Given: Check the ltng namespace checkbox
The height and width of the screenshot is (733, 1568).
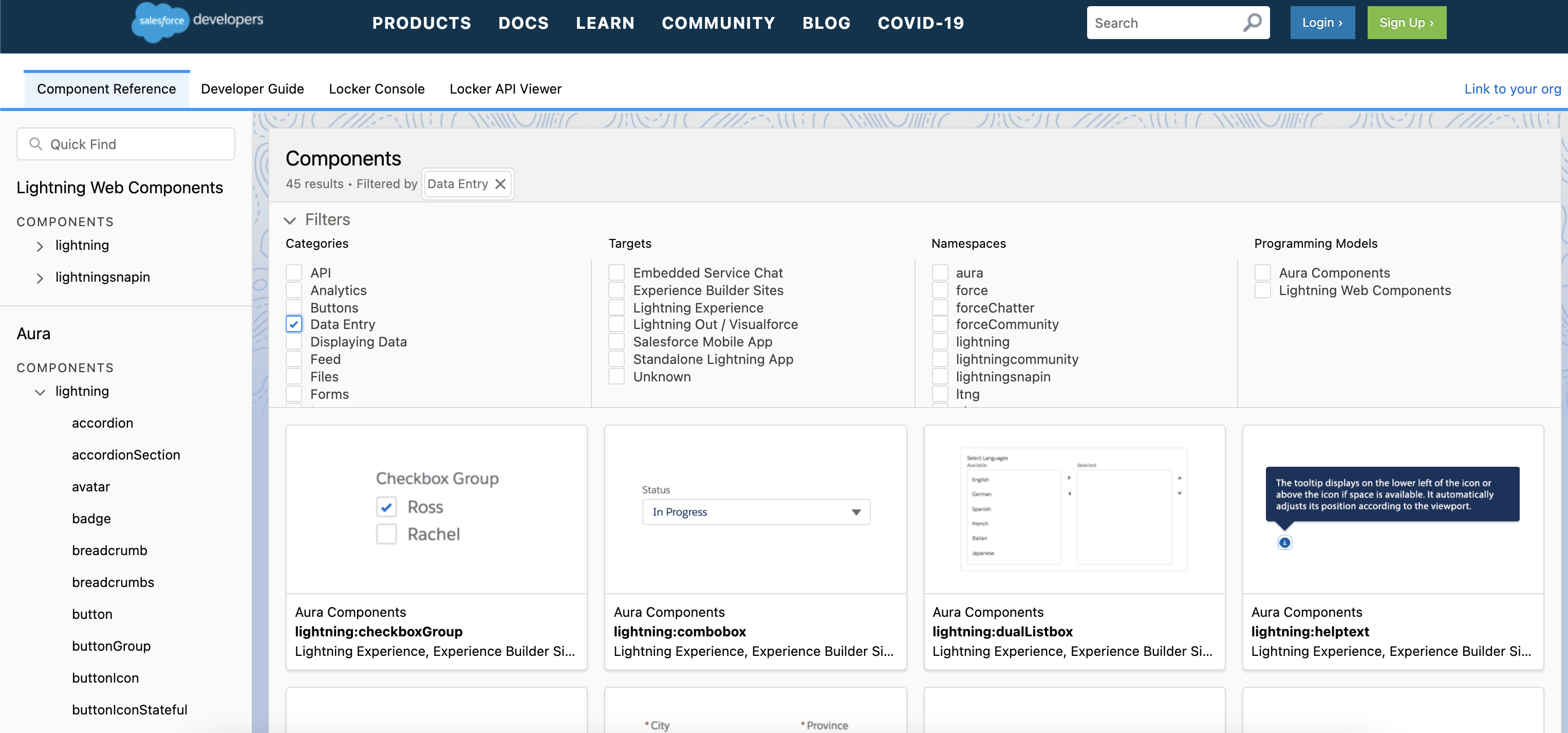Looking at the screenshot, I should pos(940,394).
